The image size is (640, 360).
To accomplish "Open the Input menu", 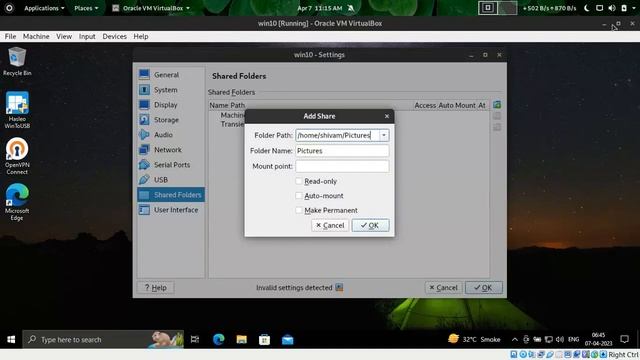I will point(87,36).
